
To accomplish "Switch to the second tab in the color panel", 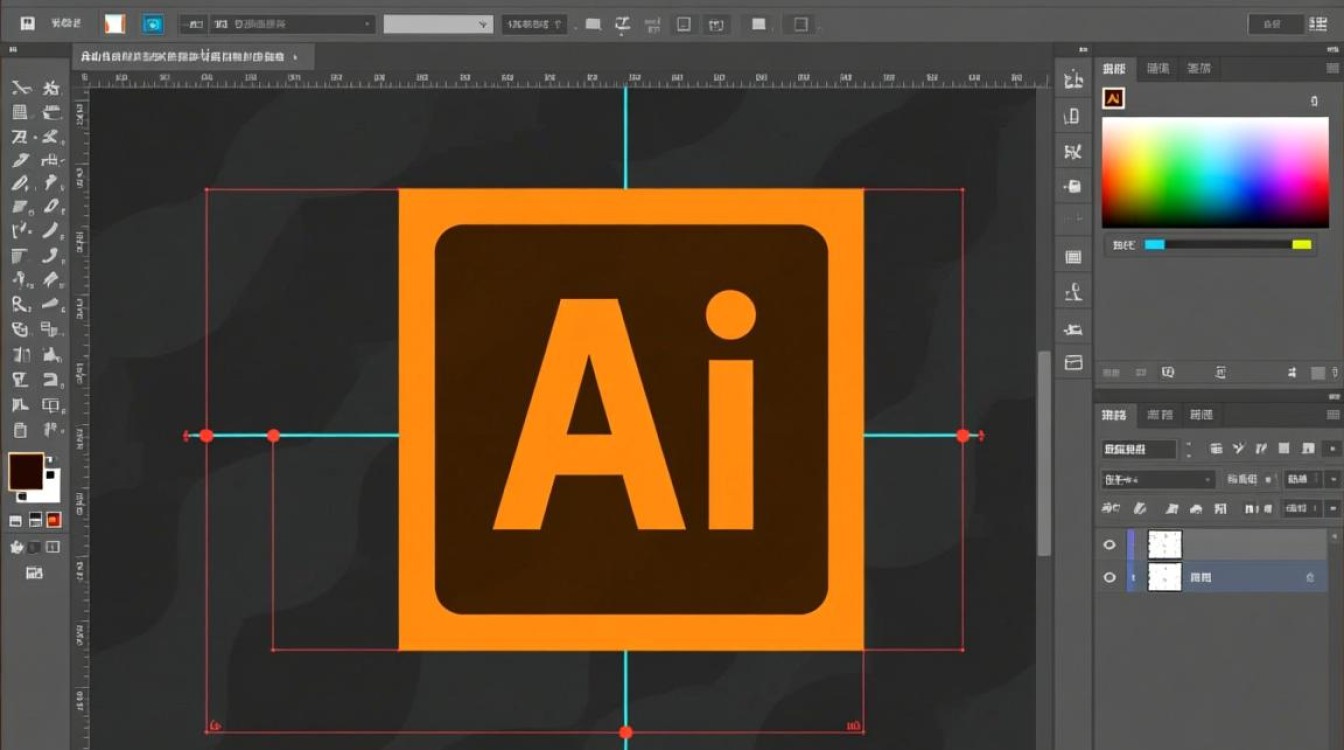I will pos(1157,68).
